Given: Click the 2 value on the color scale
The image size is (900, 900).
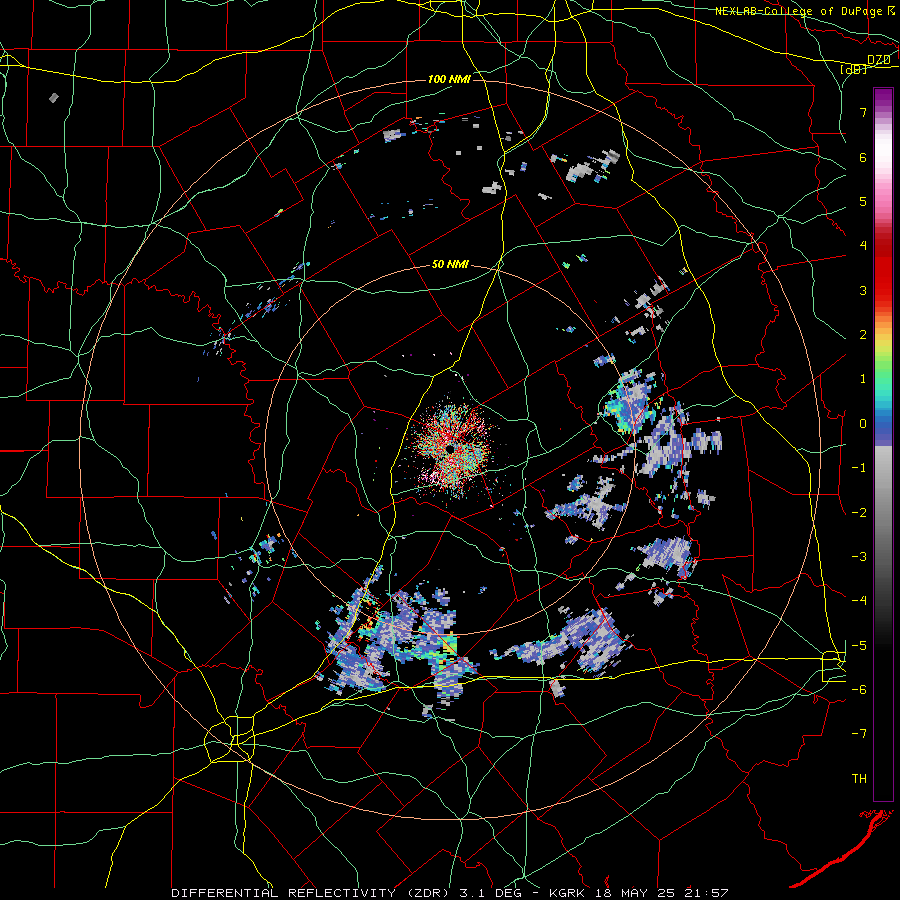Looking at the screenshot, I should coord(863,335).
